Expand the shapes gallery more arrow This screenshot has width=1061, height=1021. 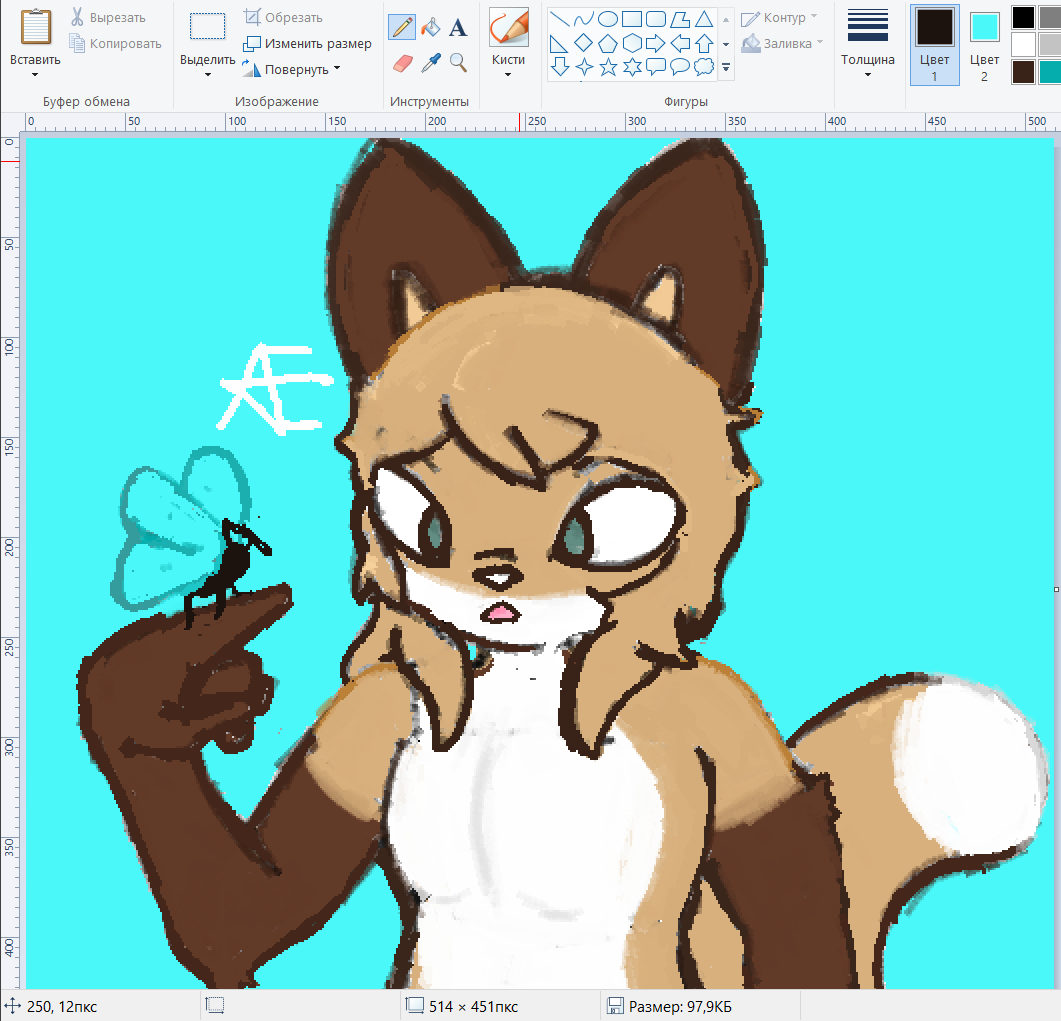[726, 68]
